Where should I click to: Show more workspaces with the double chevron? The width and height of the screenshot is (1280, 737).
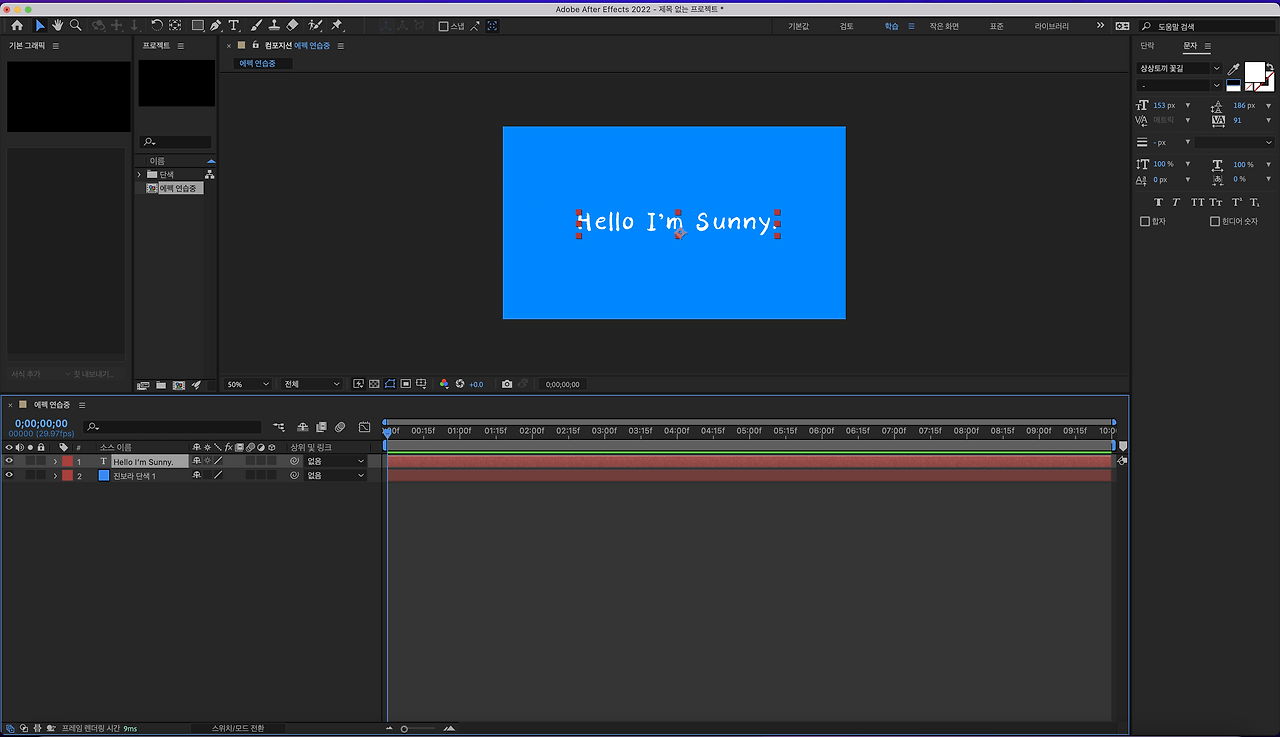tap(1101, 26)
